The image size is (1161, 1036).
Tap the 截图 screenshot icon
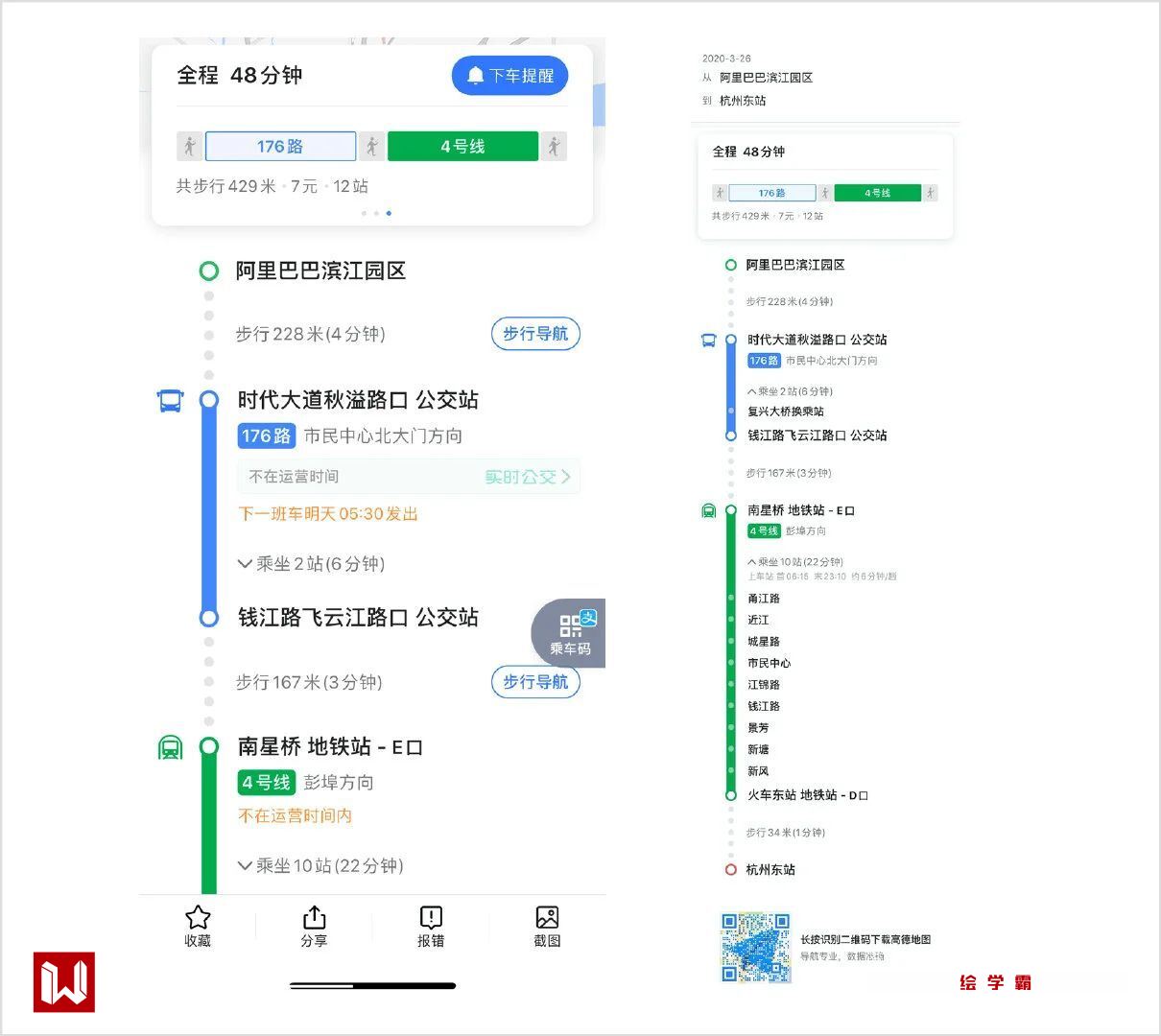[547, 917]
